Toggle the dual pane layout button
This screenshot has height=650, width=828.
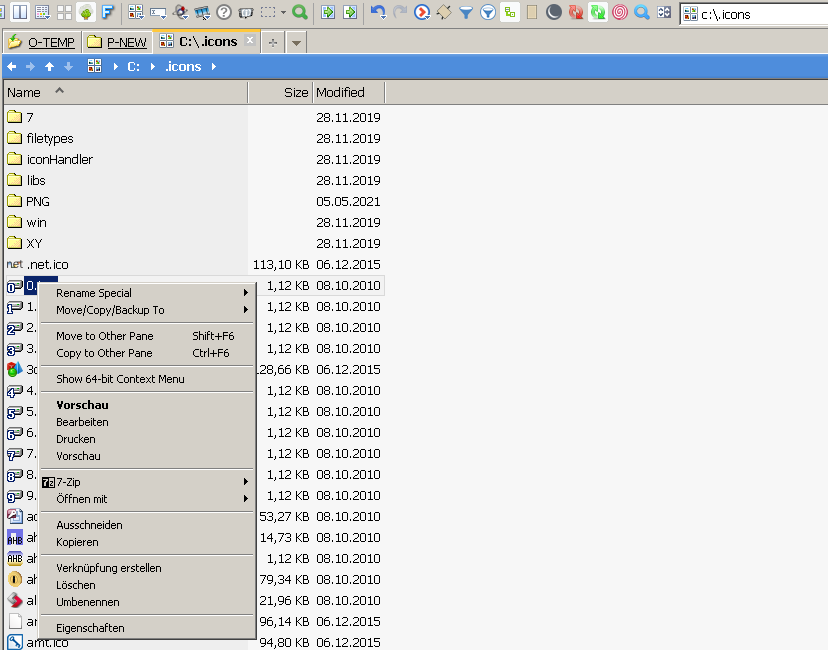tap(20, 13)
